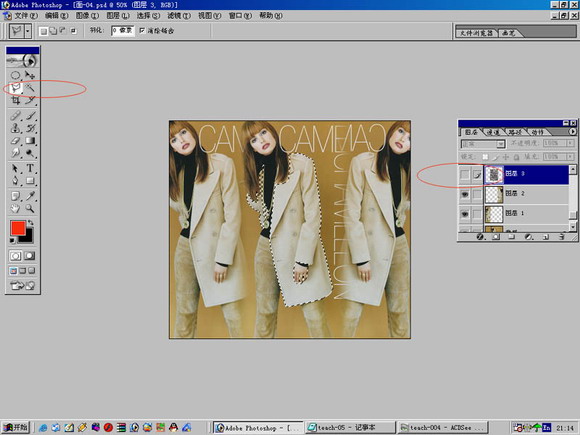The width and height of the screenshot is (580, 435).
Task: Select the Hand tool
Action: pos(15,209)
